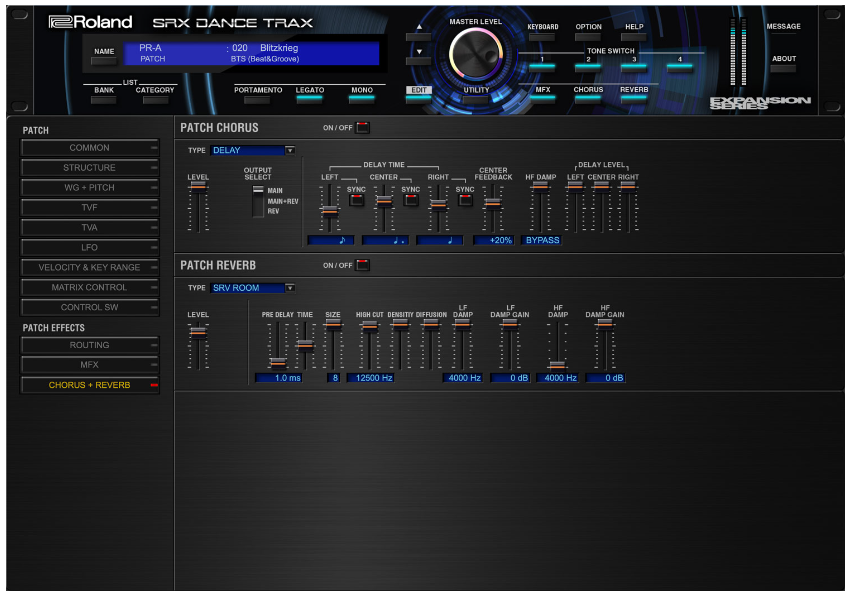Click the +20% feedback value field

point(494,240)
